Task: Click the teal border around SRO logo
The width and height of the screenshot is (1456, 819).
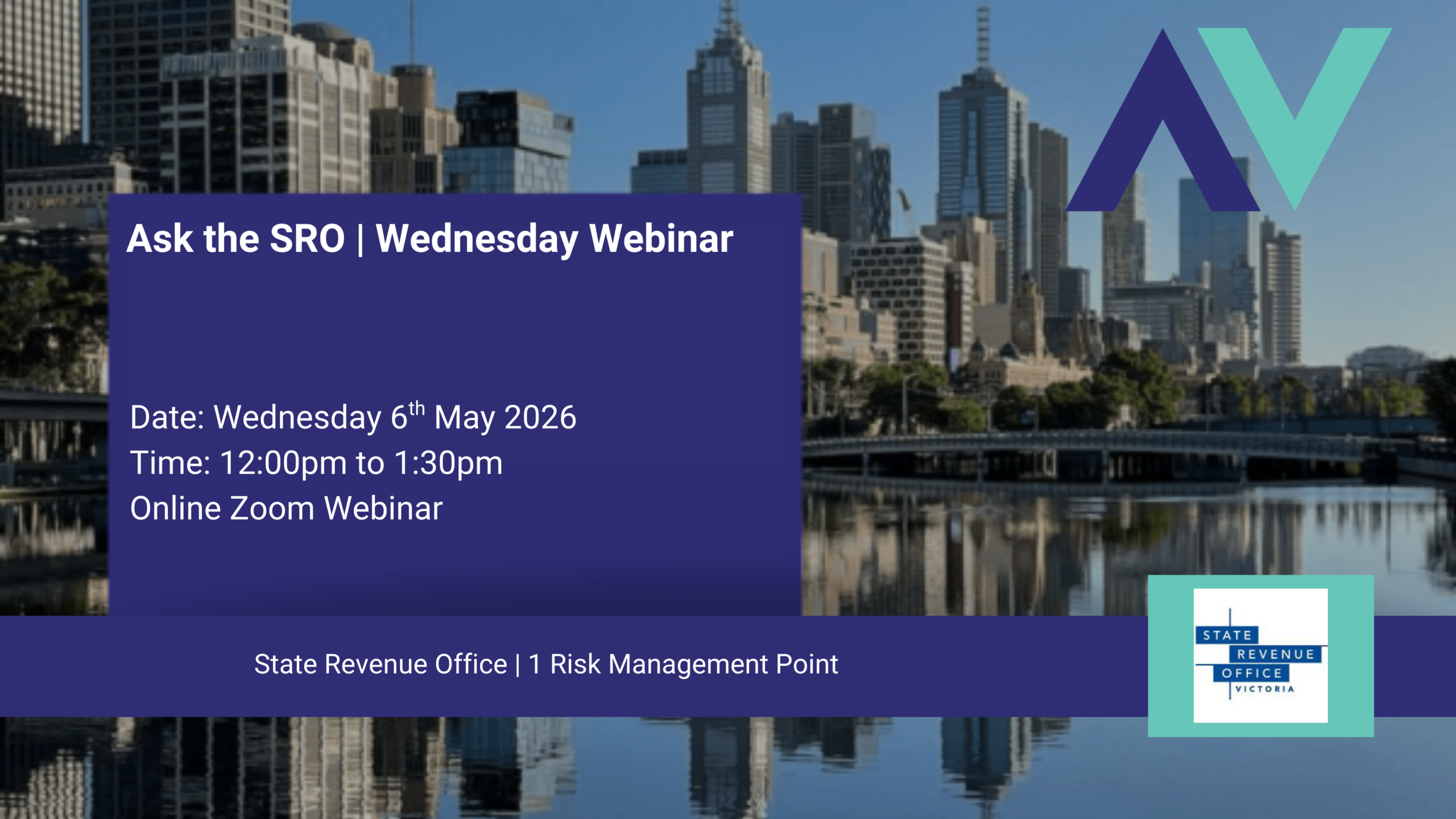Action: 1169,655
